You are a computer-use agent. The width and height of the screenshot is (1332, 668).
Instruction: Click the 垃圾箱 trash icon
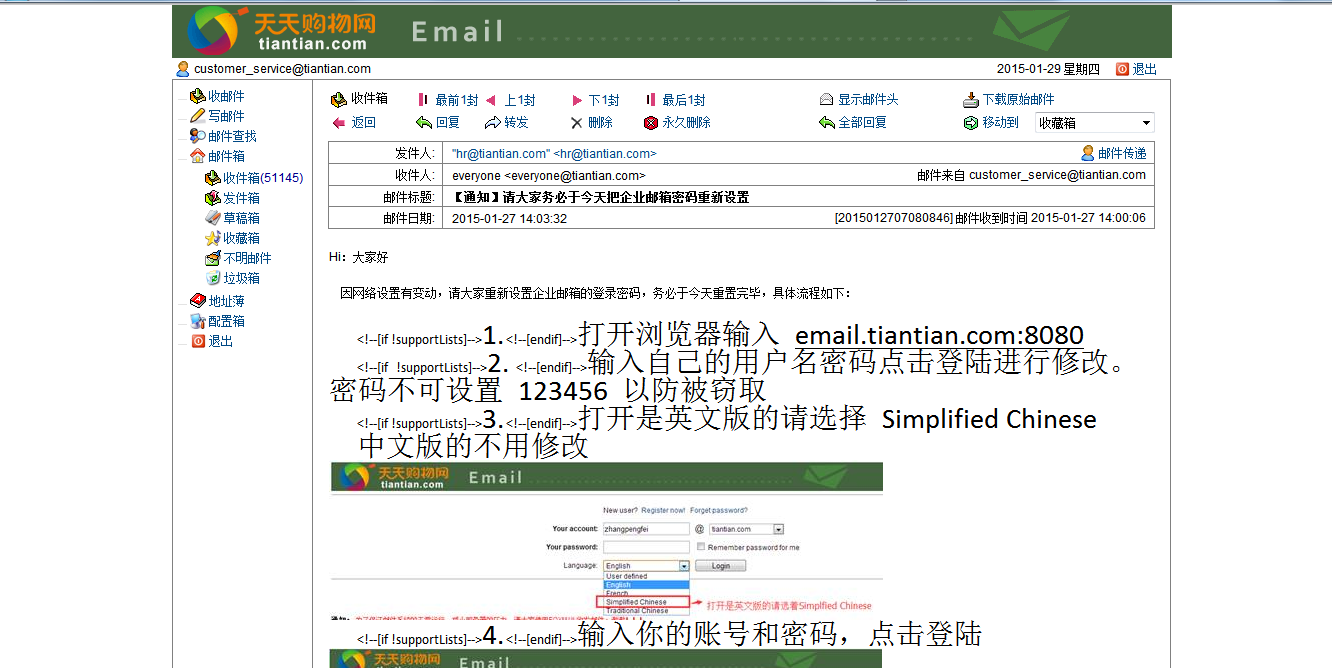pyautogui.click(x=213, y=278)
